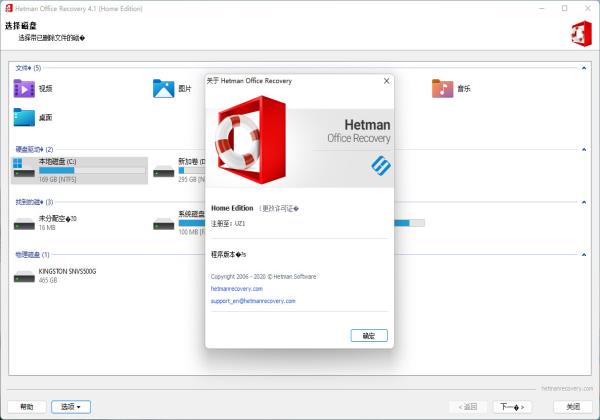Click the Home Edition label in dialog
Image resolution: width=600 pixels, height=420 pixels.
[232, 208]
